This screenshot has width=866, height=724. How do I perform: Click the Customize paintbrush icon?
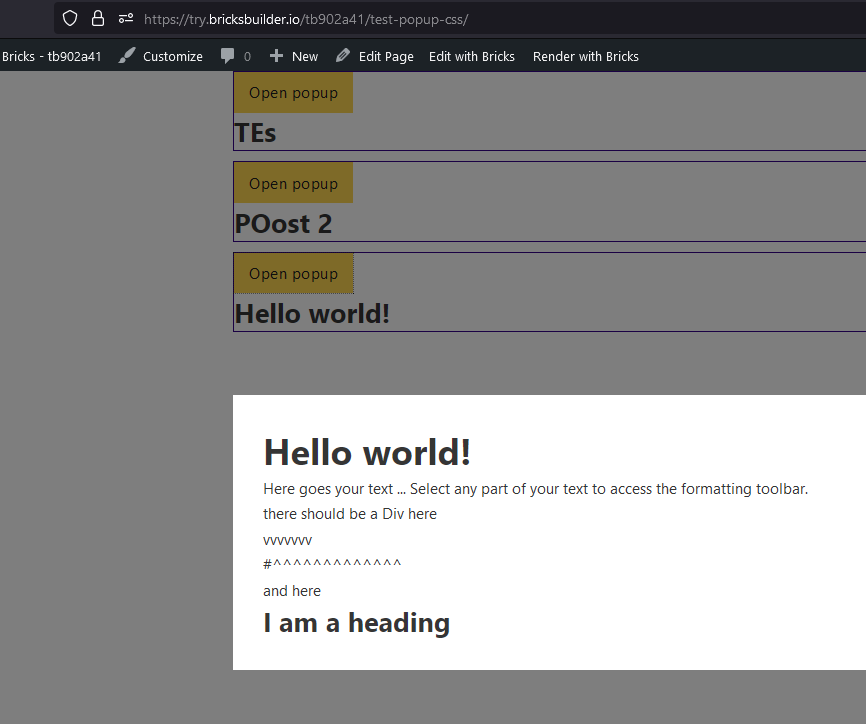tap(127, 56)
